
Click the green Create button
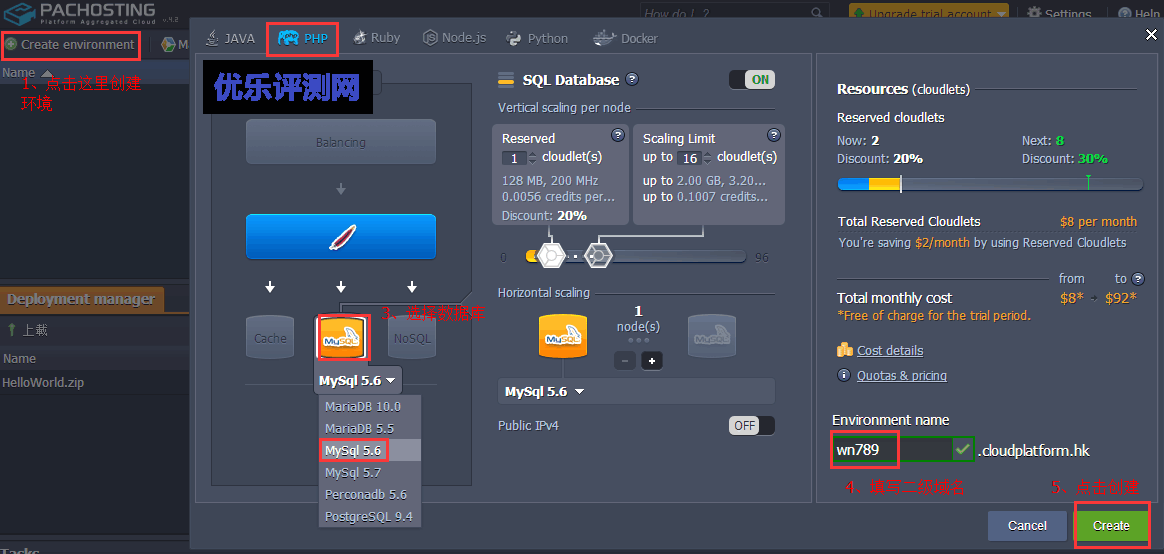point(1111,525)
